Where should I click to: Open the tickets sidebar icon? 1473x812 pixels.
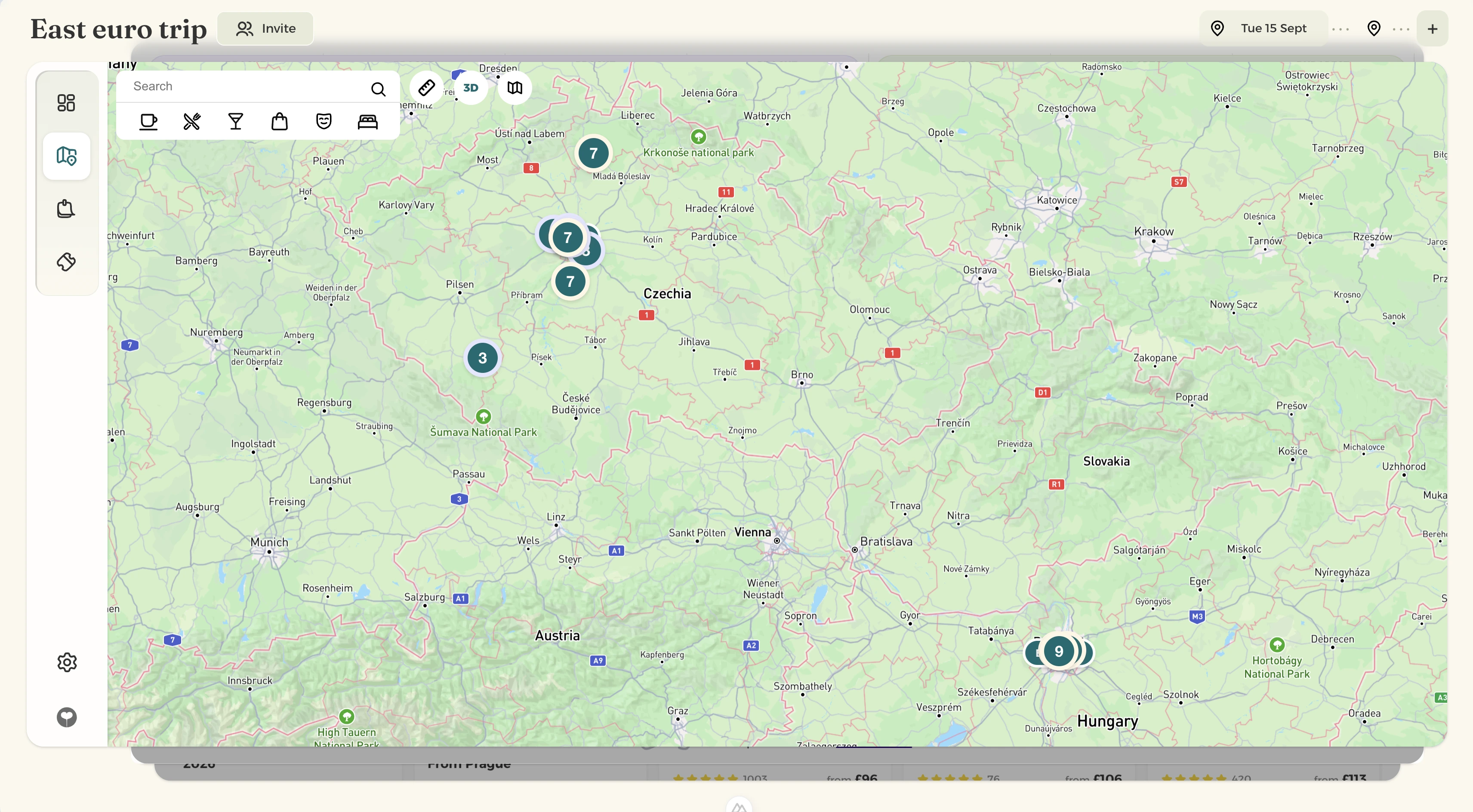pyautogui.click(x=66, y=262)
